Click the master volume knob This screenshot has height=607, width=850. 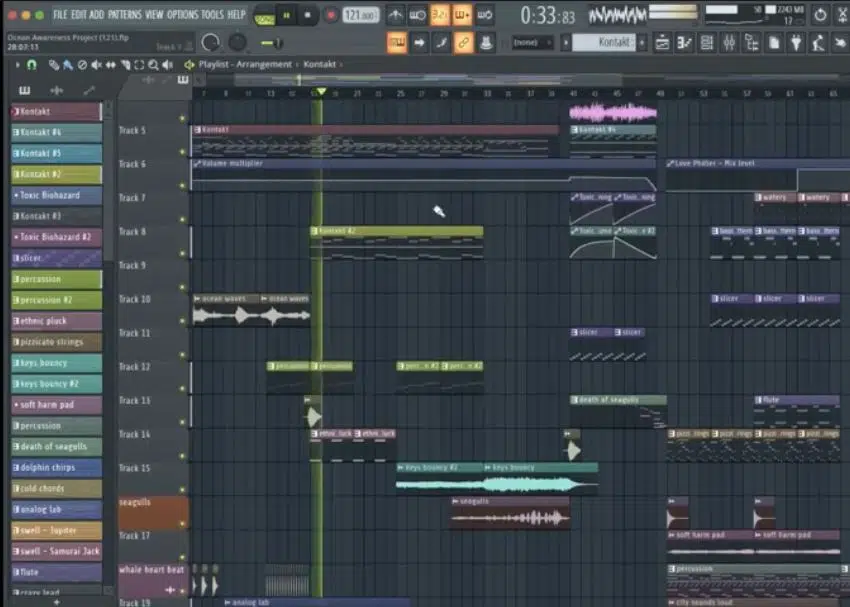coord(210,42)
